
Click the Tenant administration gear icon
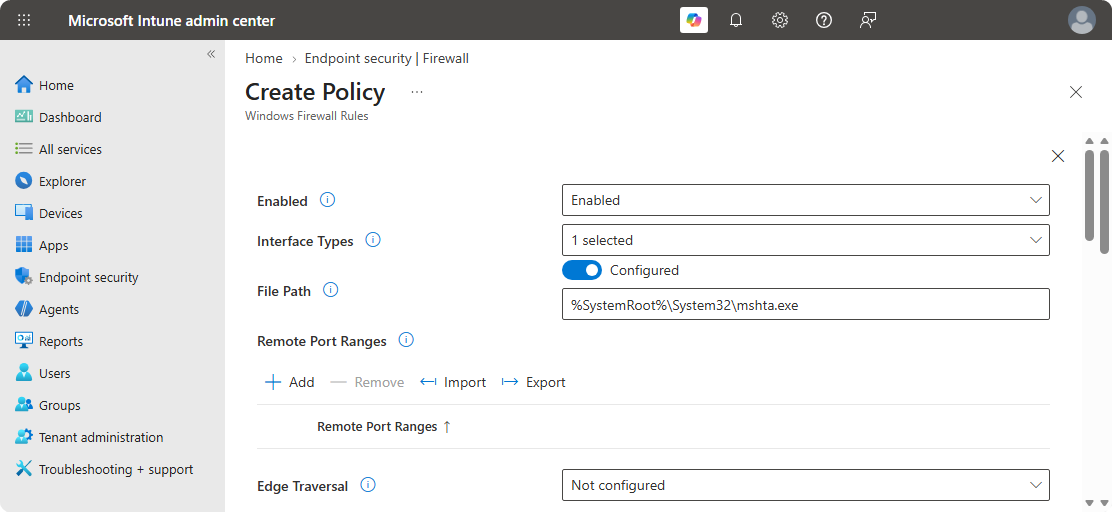tap(24, 437)
